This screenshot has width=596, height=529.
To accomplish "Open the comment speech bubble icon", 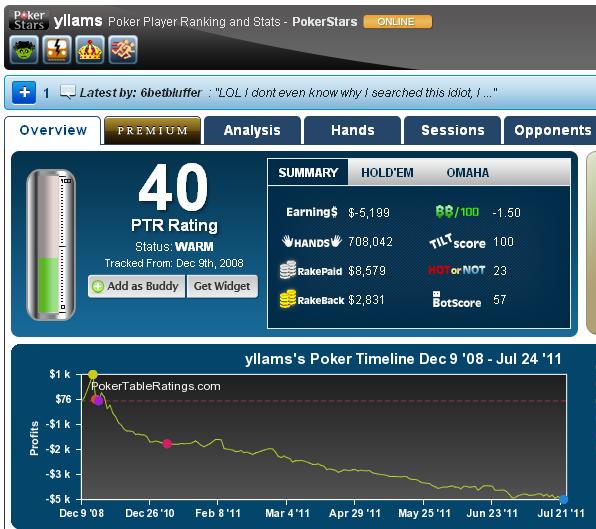I will (68, 92).
